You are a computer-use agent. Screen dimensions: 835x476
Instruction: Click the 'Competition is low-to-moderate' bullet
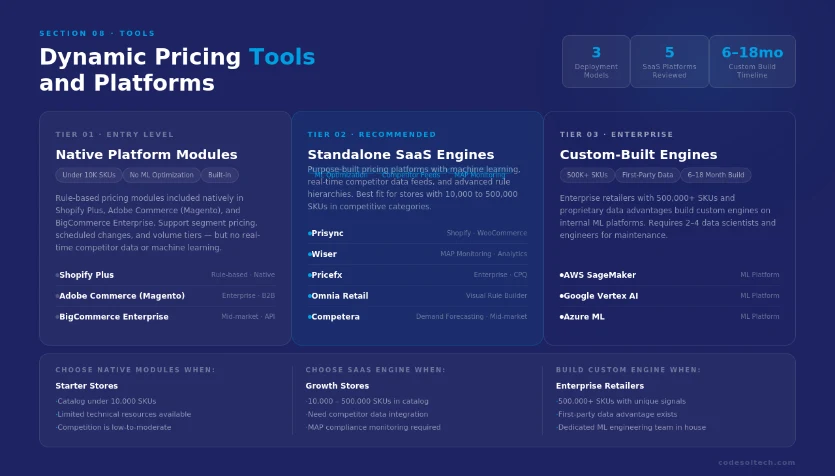(113, 427)
